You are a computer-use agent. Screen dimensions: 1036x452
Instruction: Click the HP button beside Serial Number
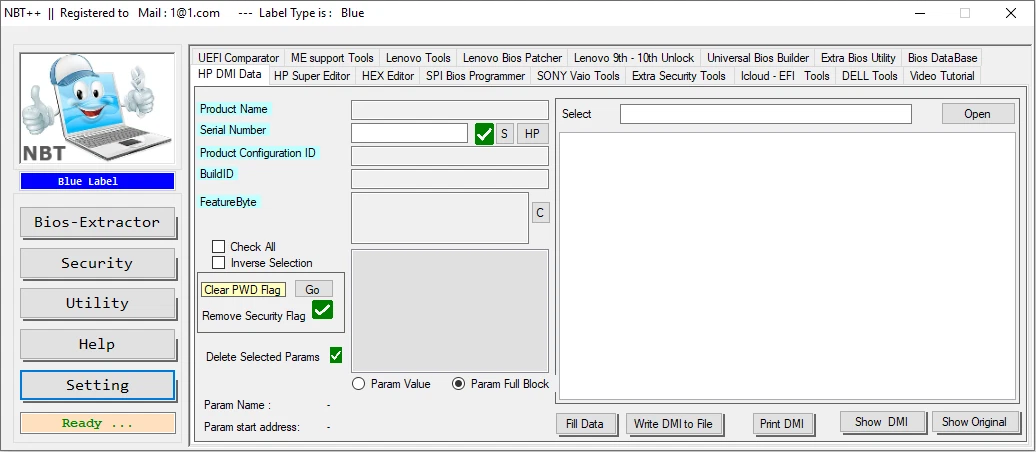pos(533,134)
